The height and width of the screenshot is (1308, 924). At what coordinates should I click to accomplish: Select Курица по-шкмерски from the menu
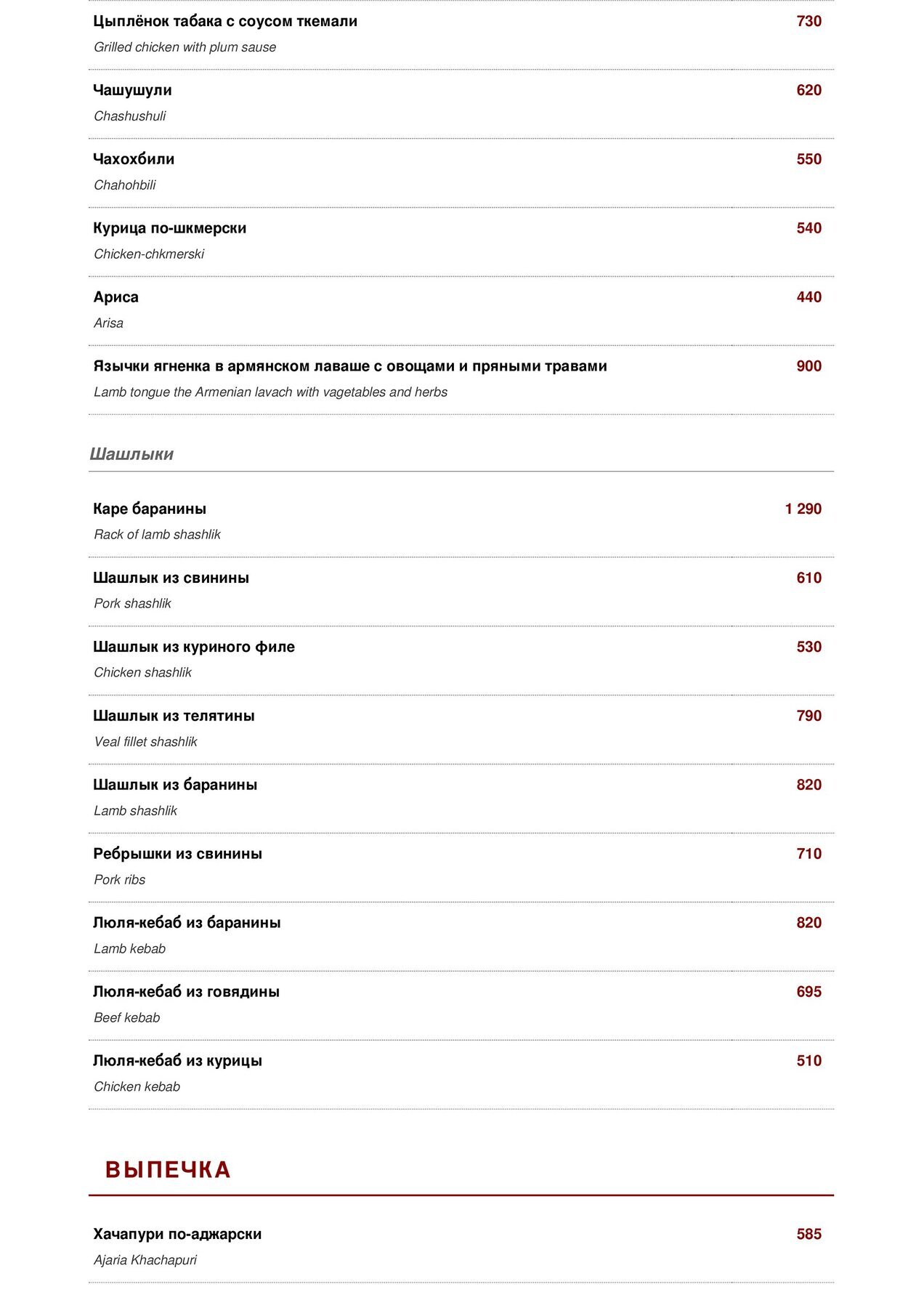[170, 228]
